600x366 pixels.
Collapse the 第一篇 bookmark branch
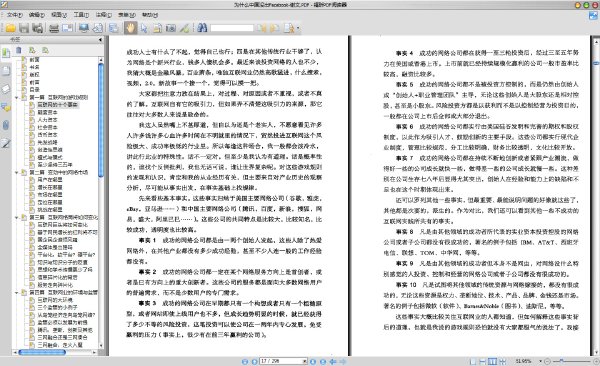tap(16, 98)
